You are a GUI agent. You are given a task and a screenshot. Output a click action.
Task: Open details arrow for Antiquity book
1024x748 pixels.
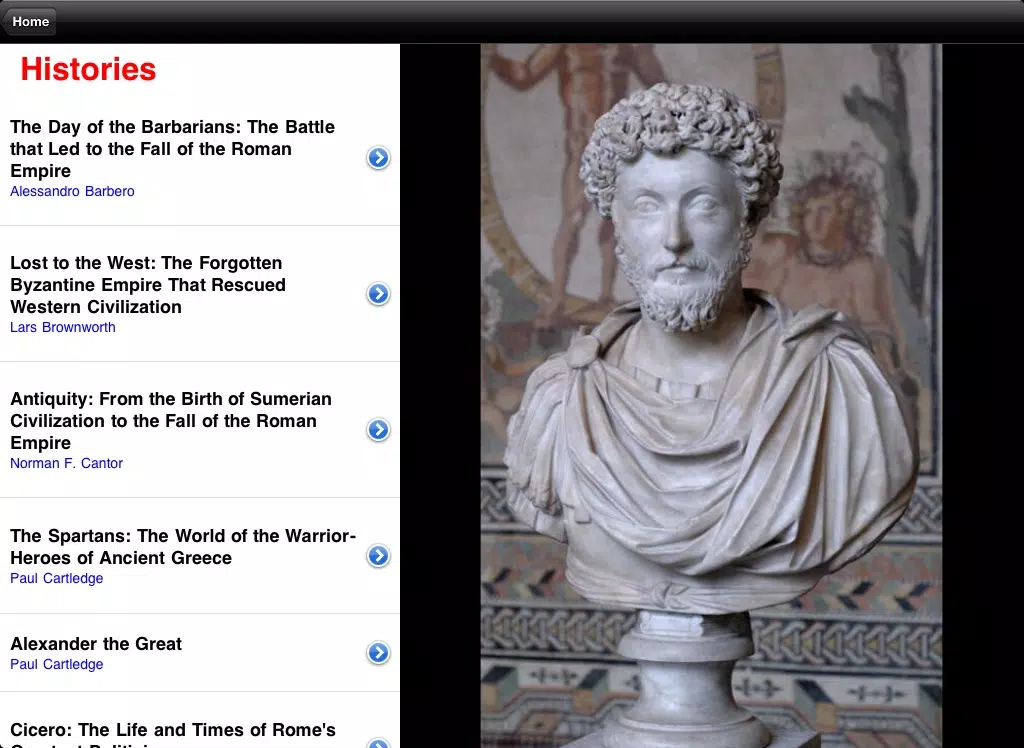[x=378, y=430]
